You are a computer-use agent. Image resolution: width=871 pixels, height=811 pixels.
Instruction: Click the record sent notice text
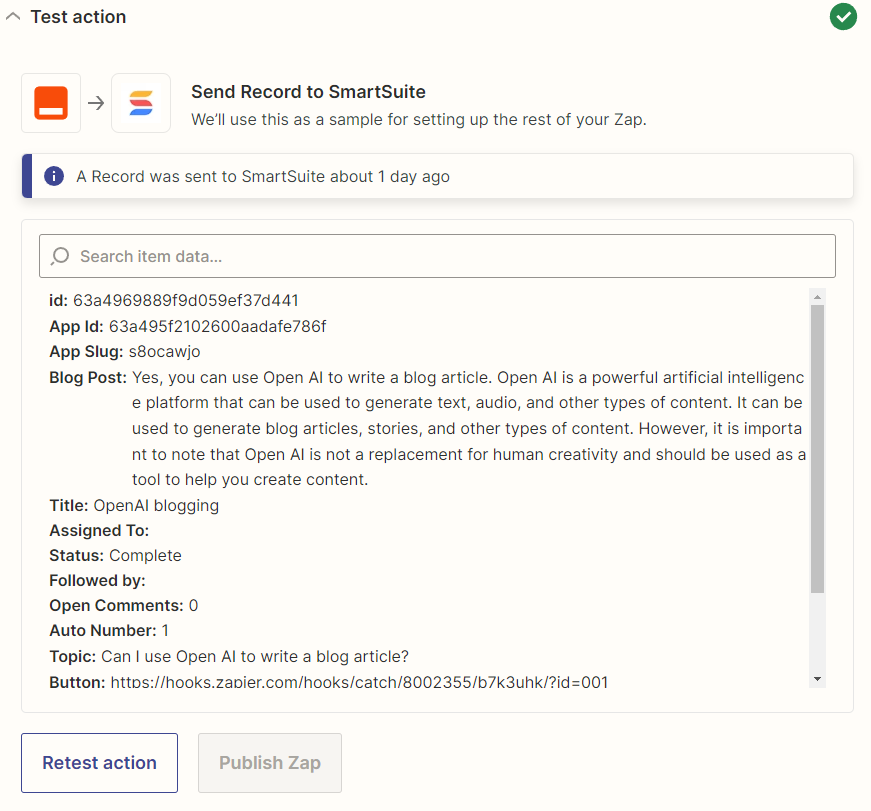pyautogui.click(x=263, y=177)
